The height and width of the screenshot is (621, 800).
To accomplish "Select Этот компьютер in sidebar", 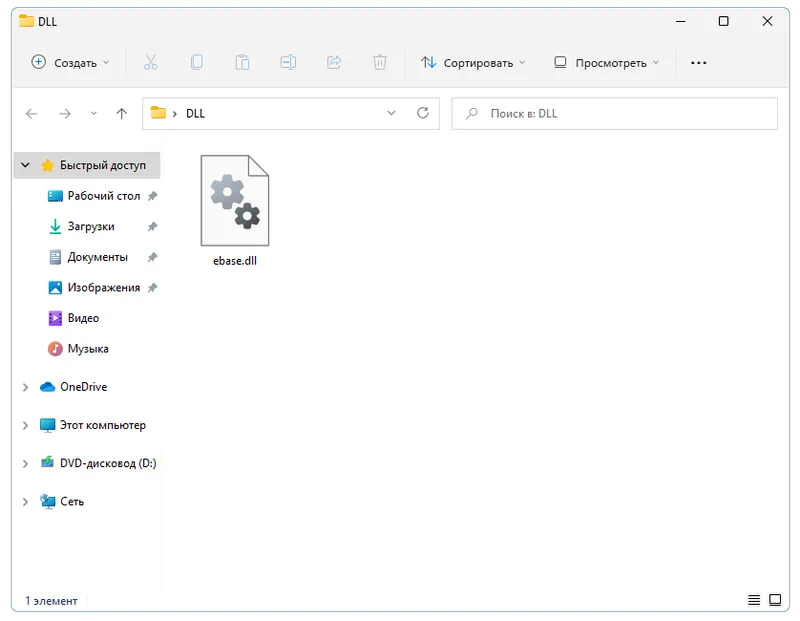I will (103, 426).
